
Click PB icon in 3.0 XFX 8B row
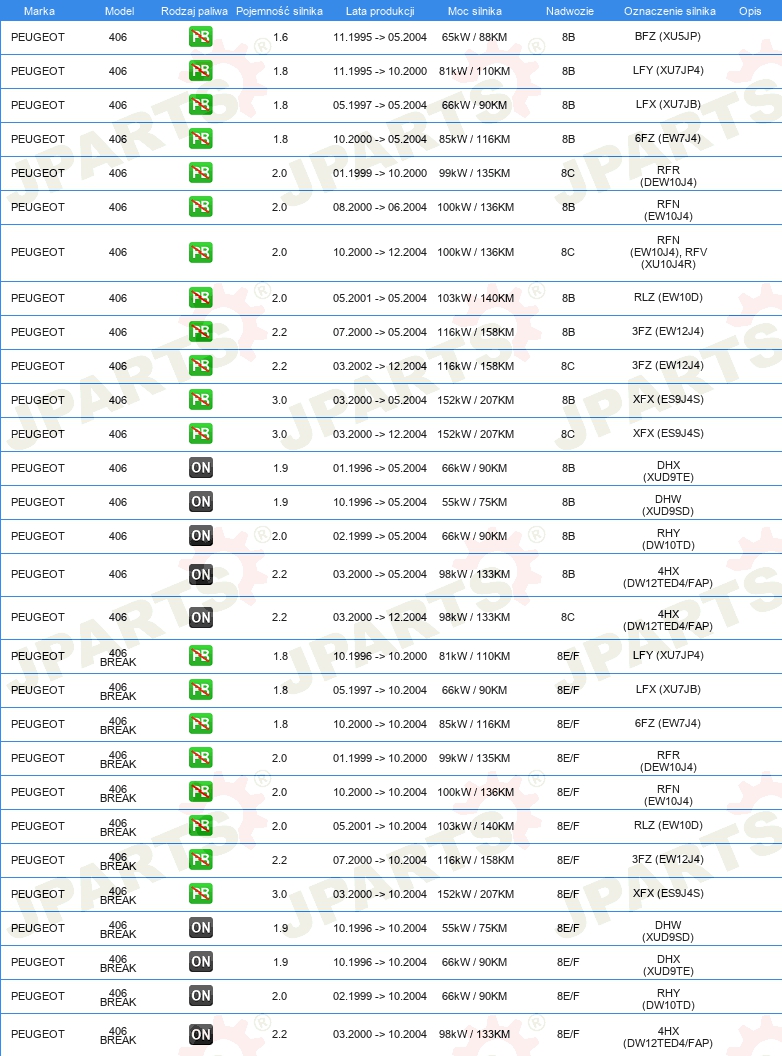click(201, 400)
